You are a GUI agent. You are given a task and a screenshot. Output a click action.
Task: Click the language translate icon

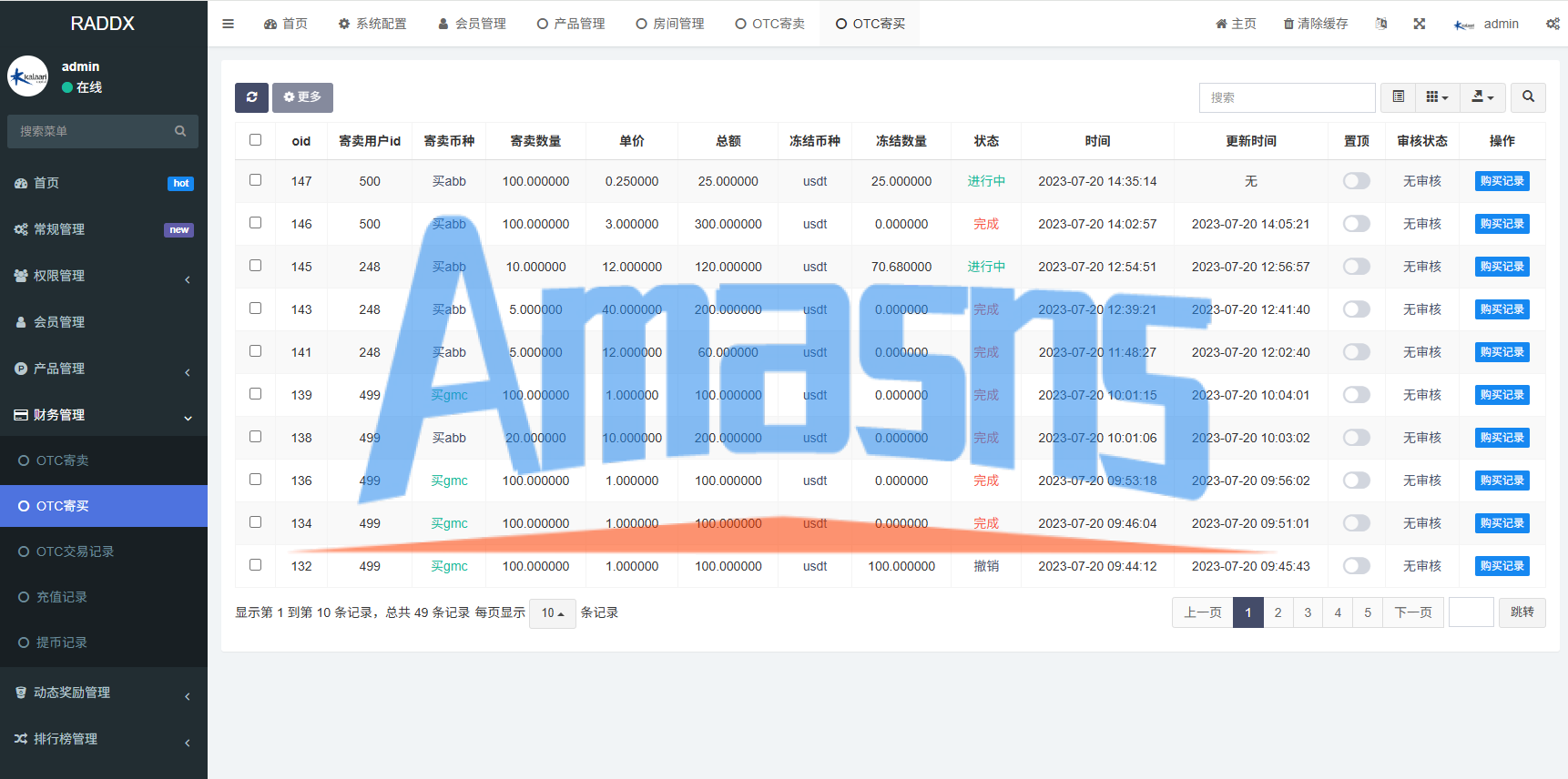[1381, 24]
